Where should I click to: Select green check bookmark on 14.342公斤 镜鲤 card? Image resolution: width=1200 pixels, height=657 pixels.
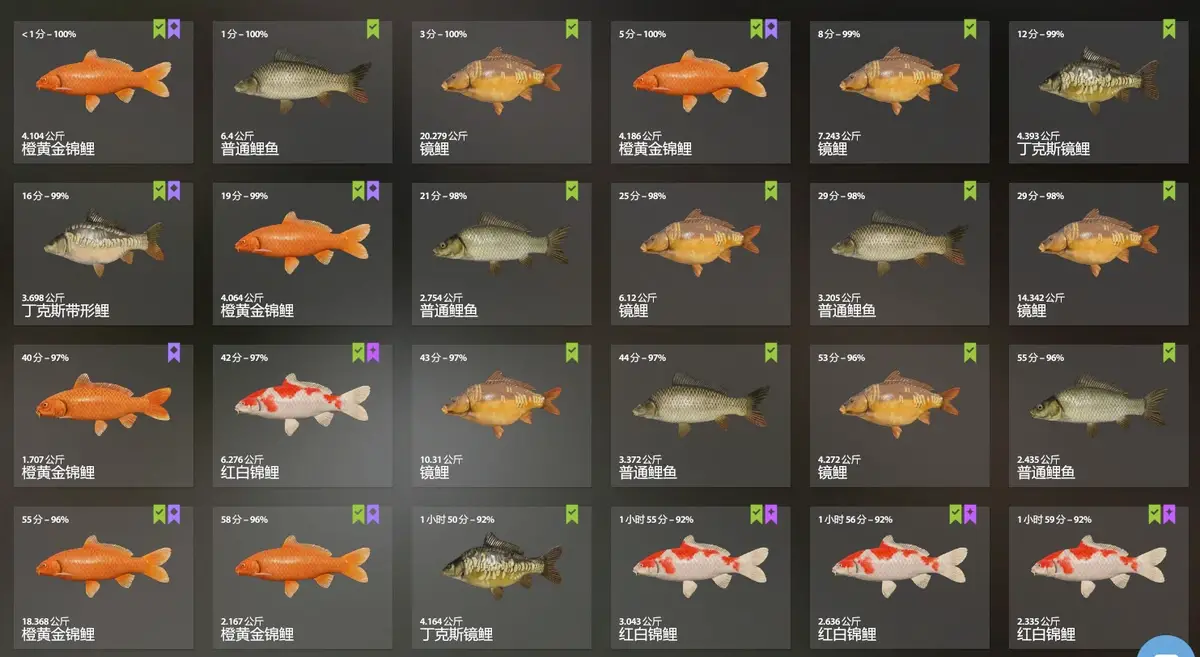[1169, 190]
